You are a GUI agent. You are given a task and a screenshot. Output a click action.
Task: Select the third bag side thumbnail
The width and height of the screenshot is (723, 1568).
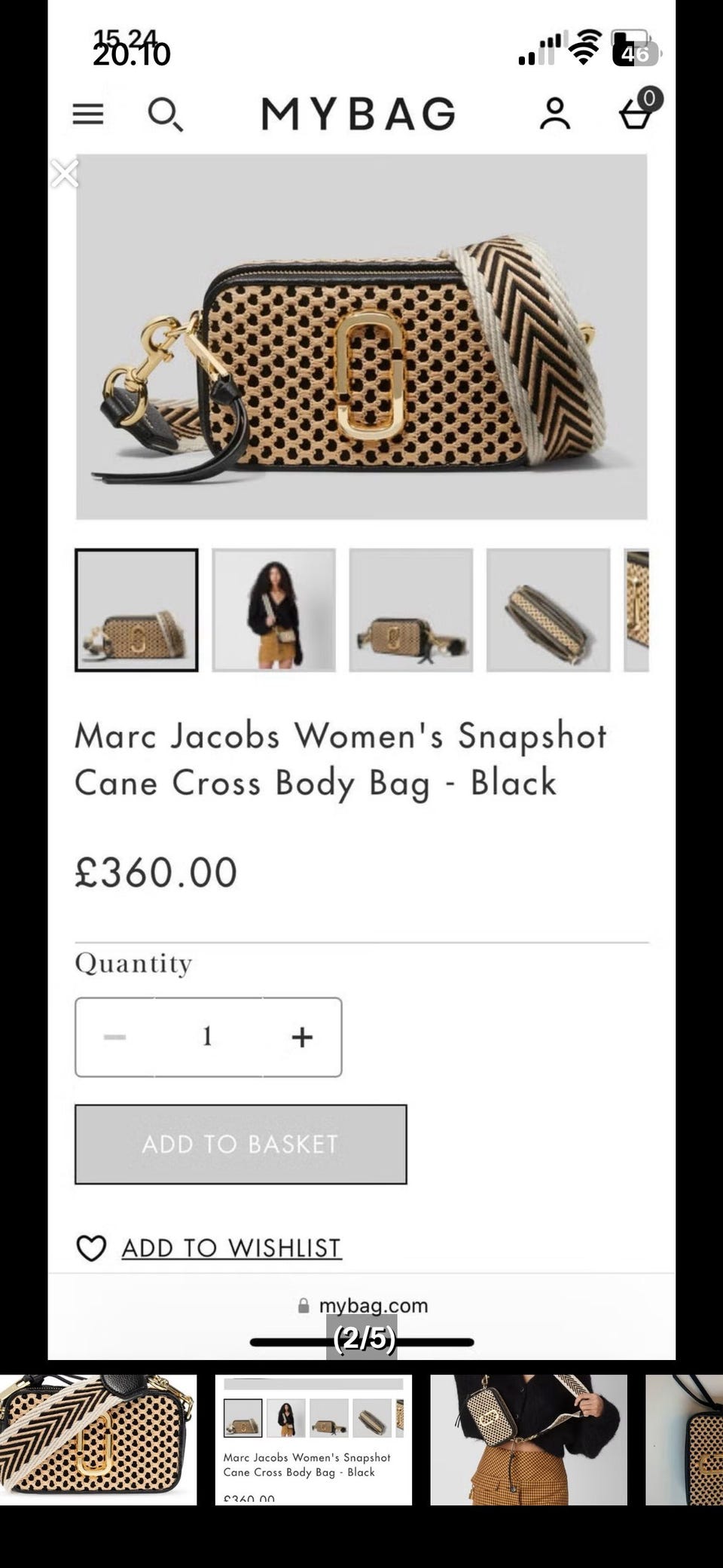tap(411, 610)
